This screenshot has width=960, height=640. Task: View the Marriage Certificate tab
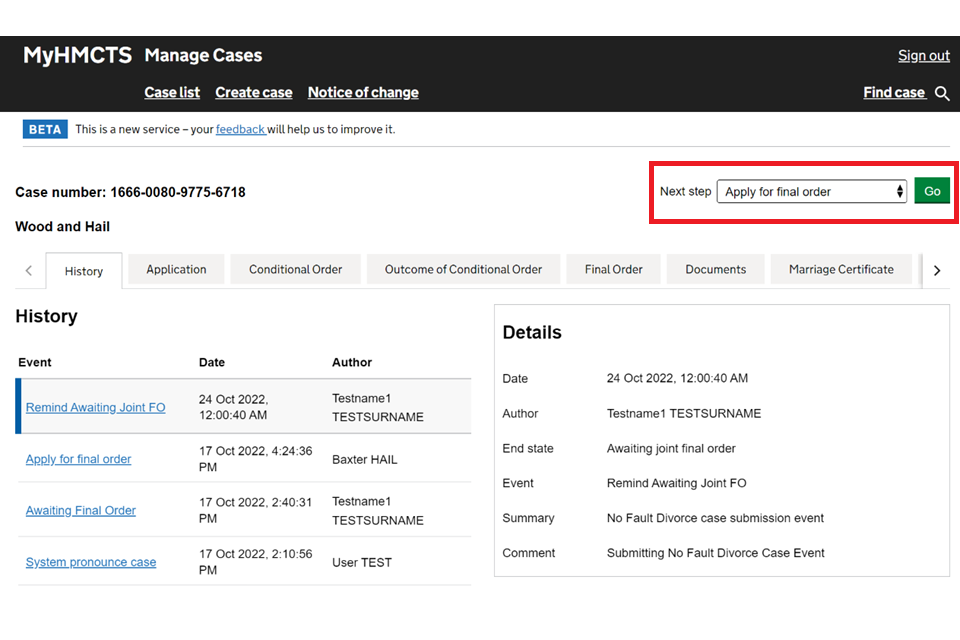click(x=841, y=269)
